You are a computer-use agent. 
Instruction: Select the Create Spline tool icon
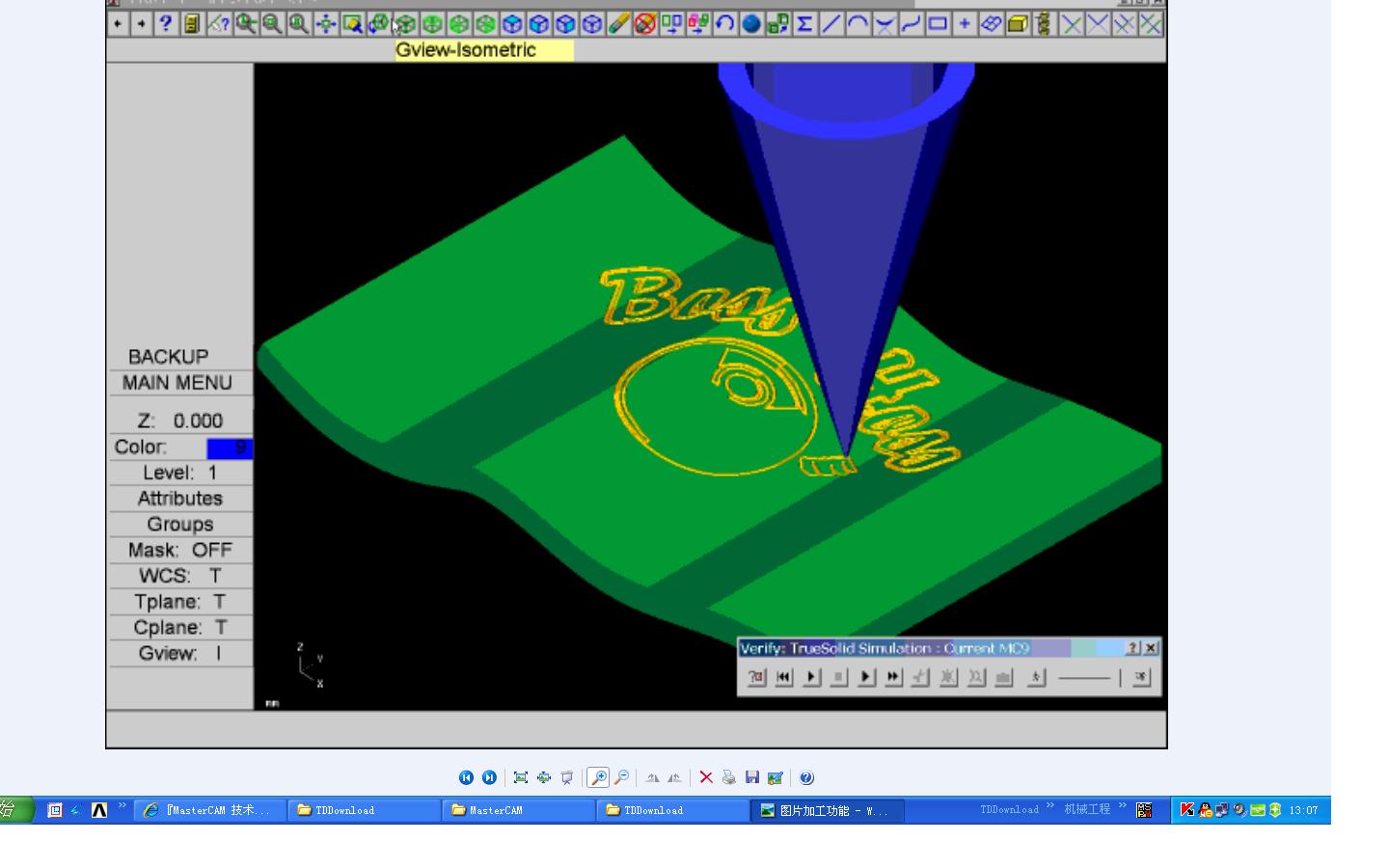(911, 24)
